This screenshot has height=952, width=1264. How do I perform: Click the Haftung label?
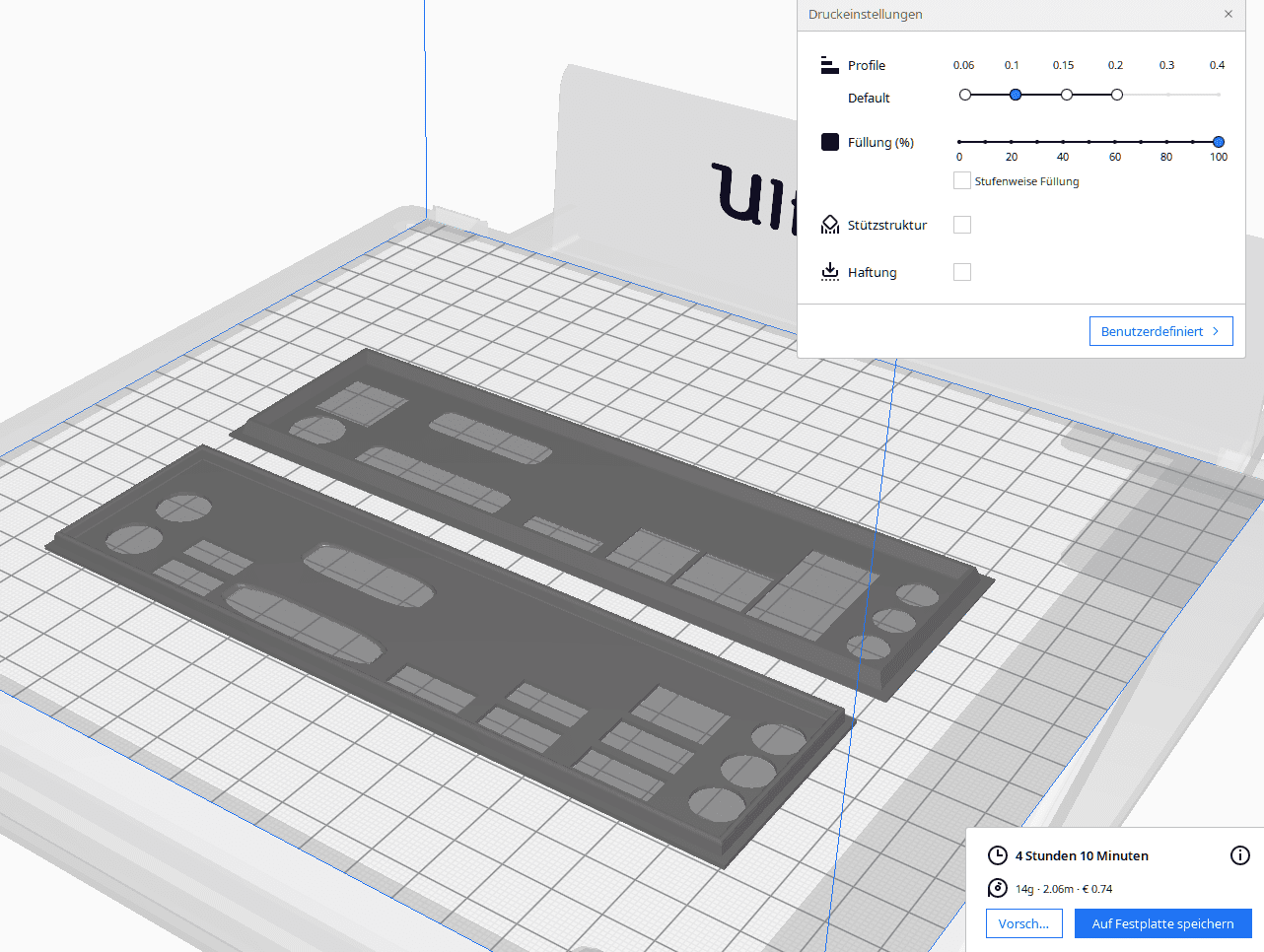pos(873,272)
